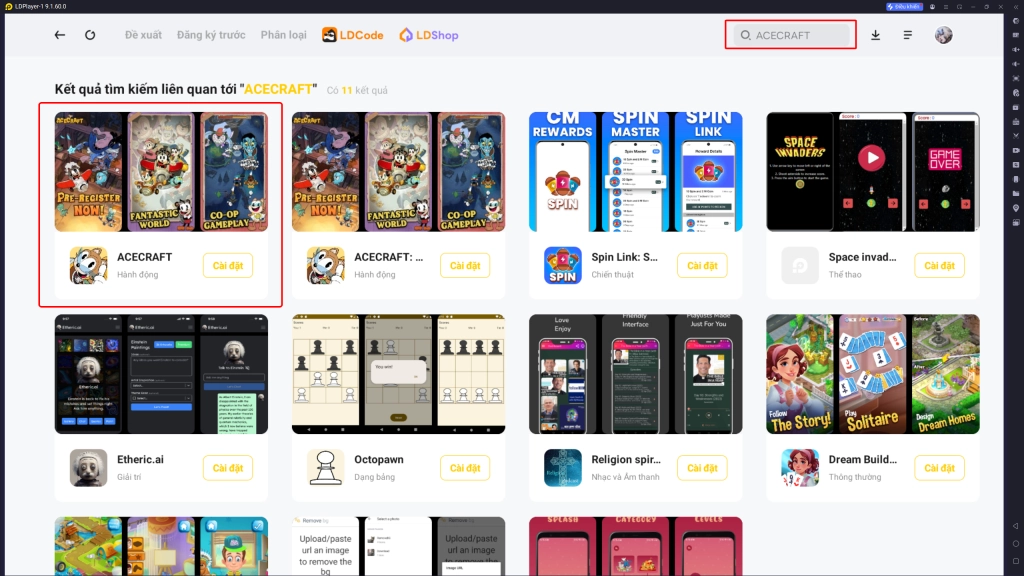Install Religion spir... with Cài đặt
1024x576 pixels.
702,468
